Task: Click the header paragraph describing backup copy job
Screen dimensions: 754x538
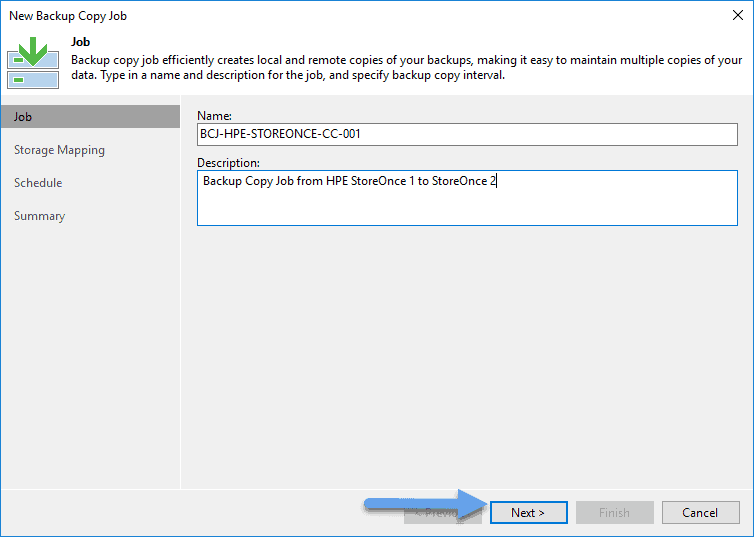Action: click(406, 67)
